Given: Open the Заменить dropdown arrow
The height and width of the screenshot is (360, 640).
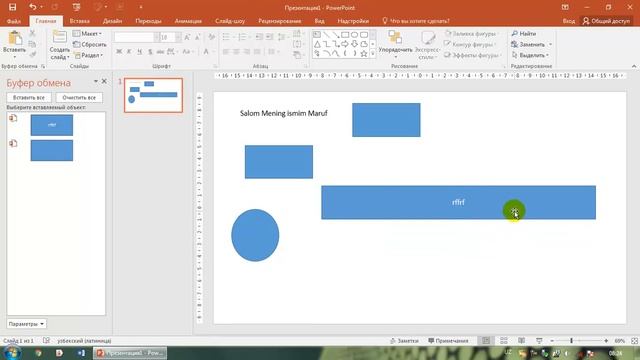Looking at the screenshot, I should point(550,44).
